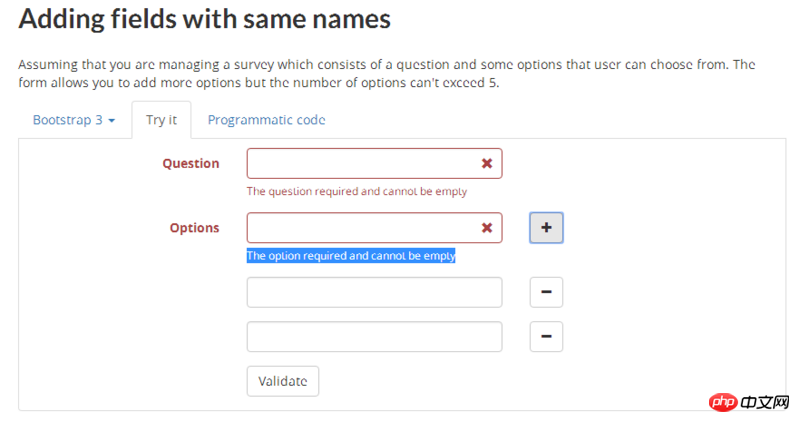
Task: Click red X icon in Options field
Action: [487, 228]
